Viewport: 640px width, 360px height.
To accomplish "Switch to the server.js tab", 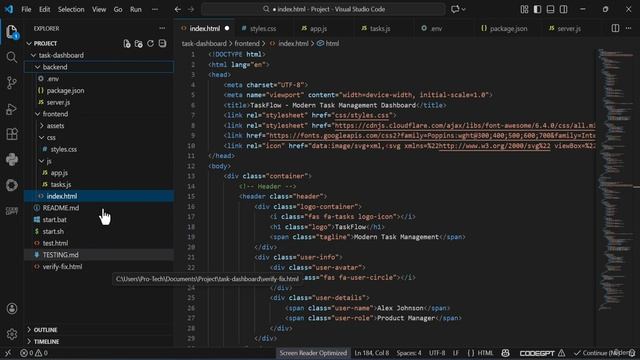I will [569, 28].
